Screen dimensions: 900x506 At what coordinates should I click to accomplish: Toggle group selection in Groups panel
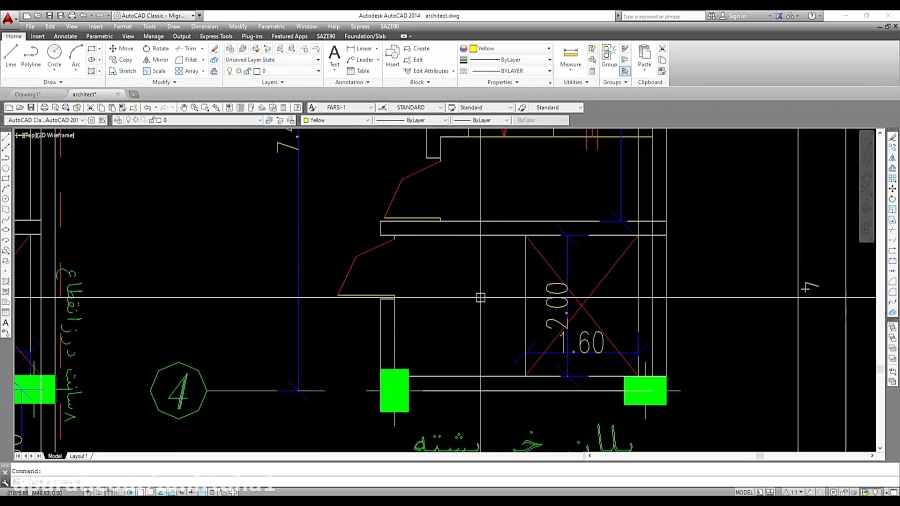coord(624,71)
